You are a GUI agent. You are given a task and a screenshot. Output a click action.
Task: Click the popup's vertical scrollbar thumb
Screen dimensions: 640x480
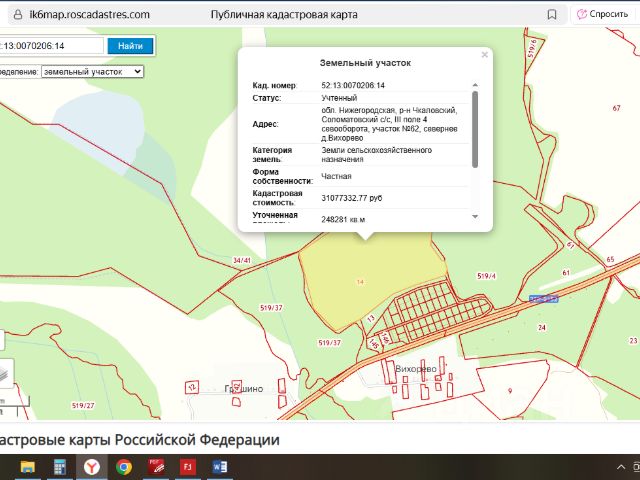pyautogui.click(x=475, y=129)
